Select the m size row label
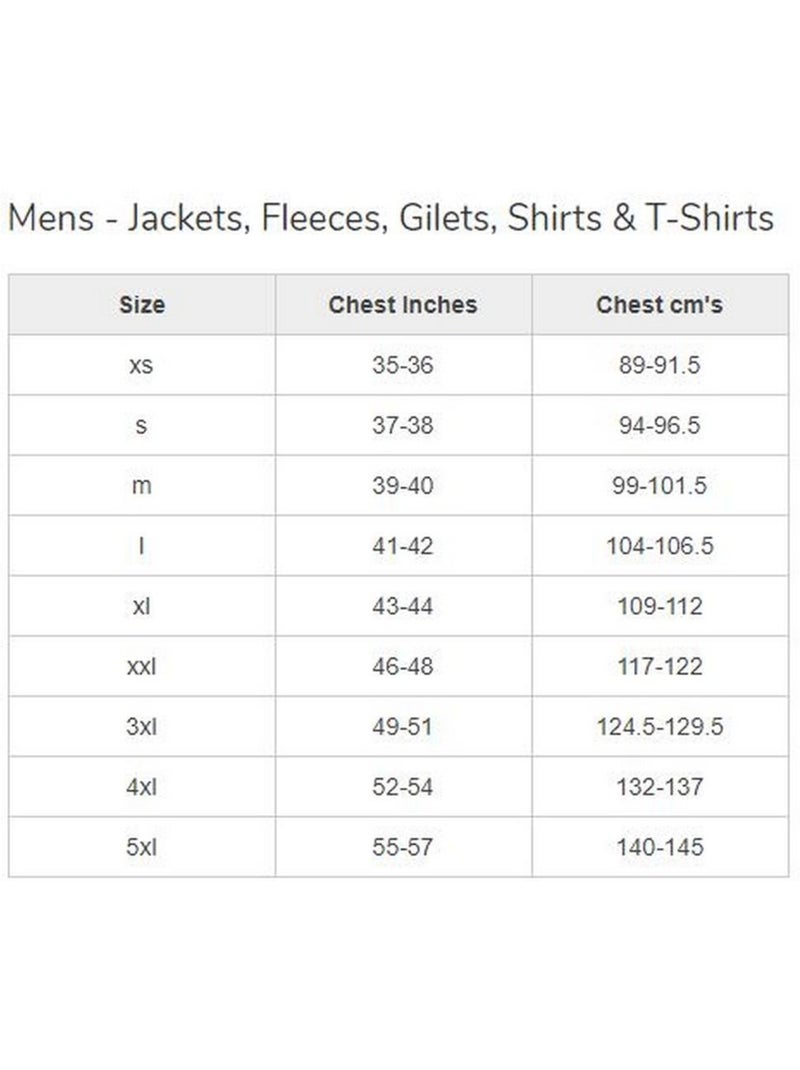 pyautogui.click(x=142, y=485)
